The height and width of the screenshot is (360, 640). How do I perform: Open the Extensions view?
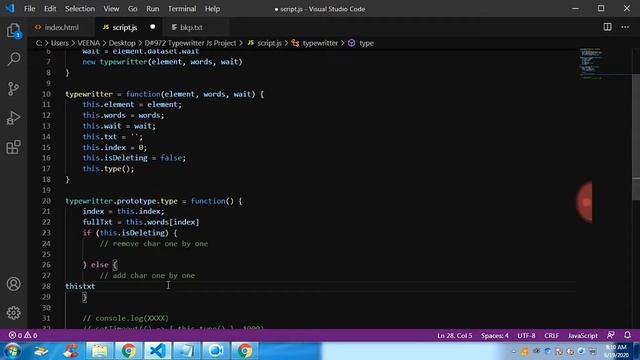[13, 147]
